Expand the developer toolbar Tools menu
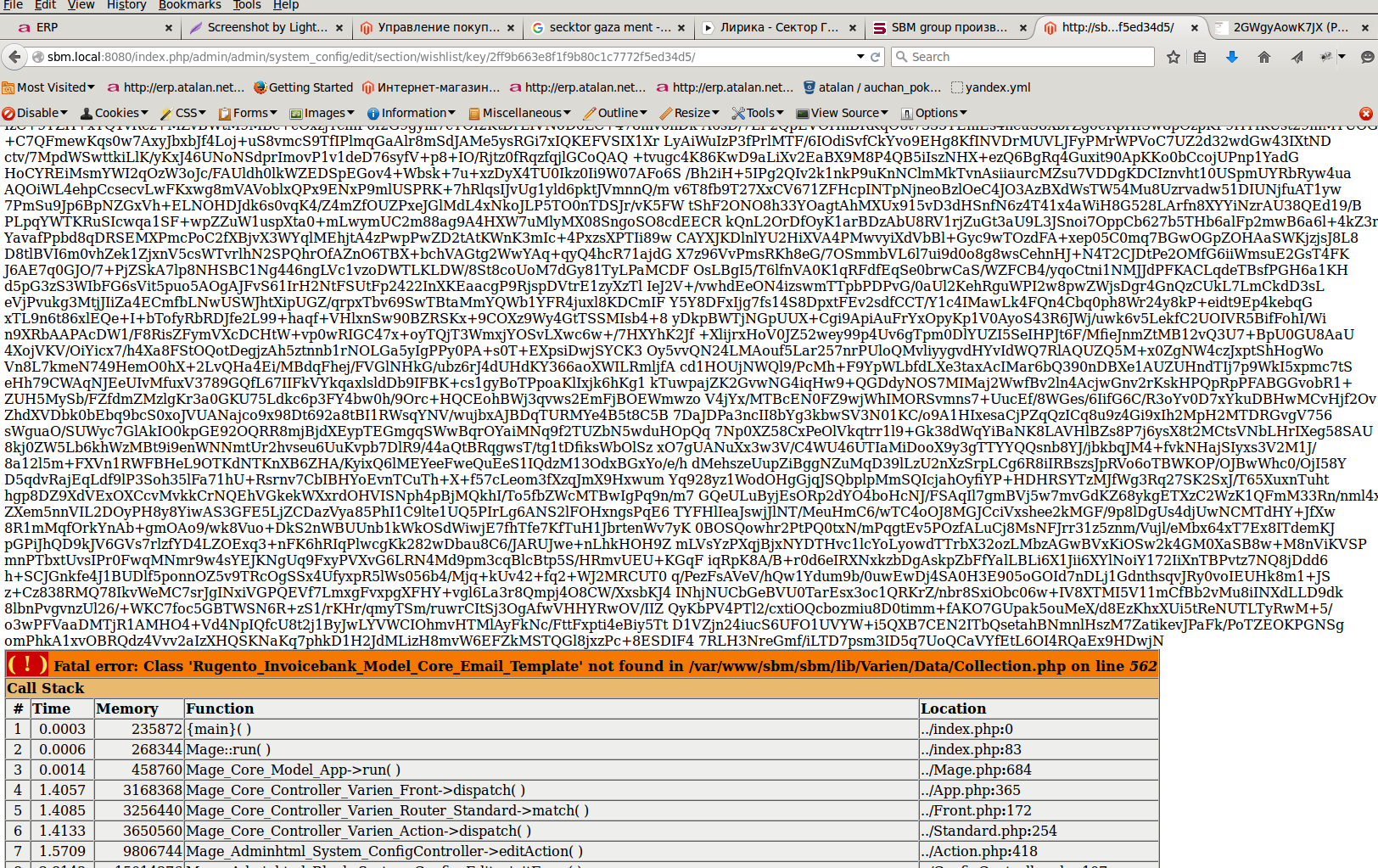1378x868 pixels. tap(759, 113)
